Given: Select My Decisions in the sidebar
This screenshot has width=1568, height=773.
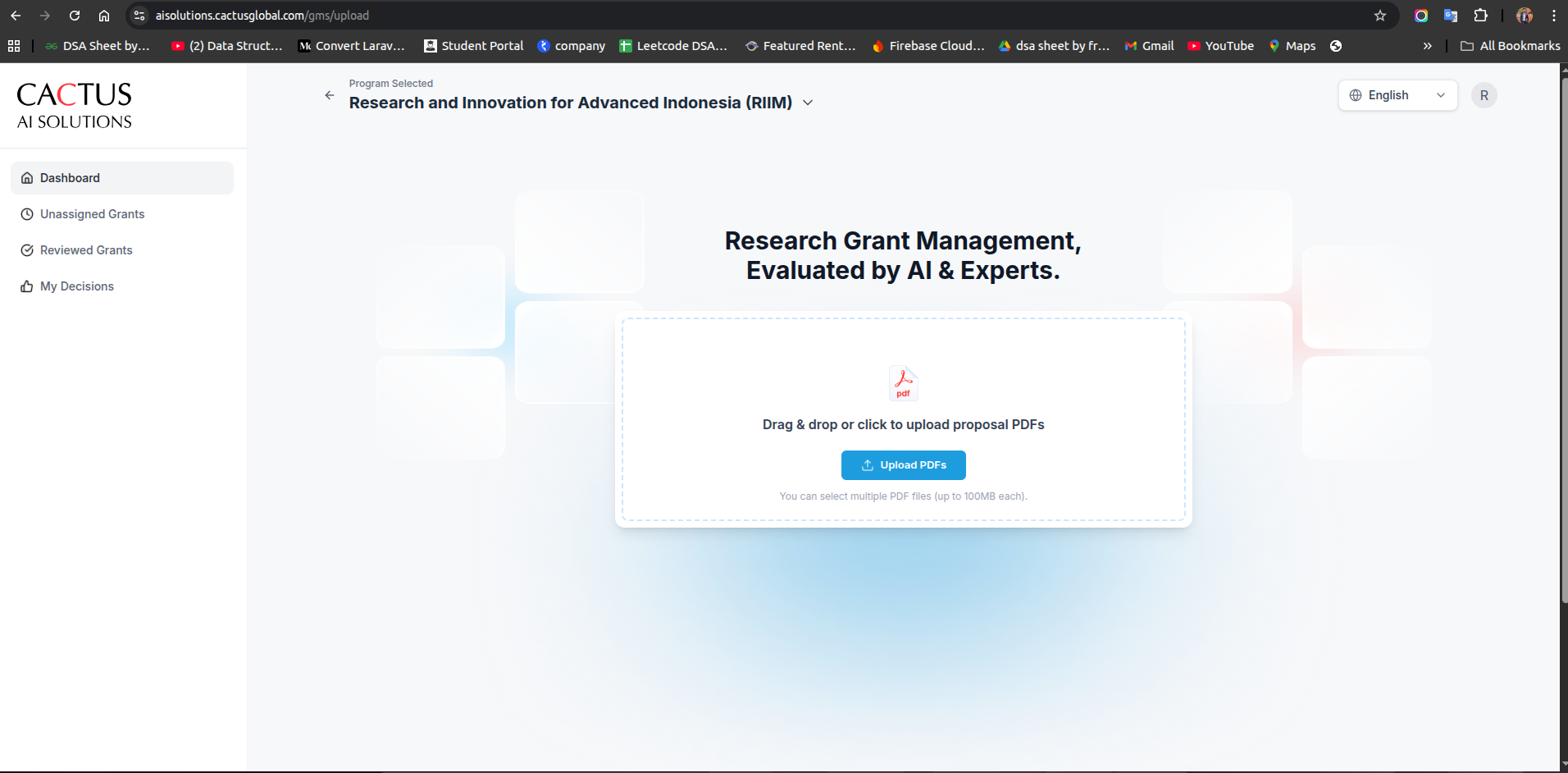Looking at the screenshot, I should click(77, 286).
